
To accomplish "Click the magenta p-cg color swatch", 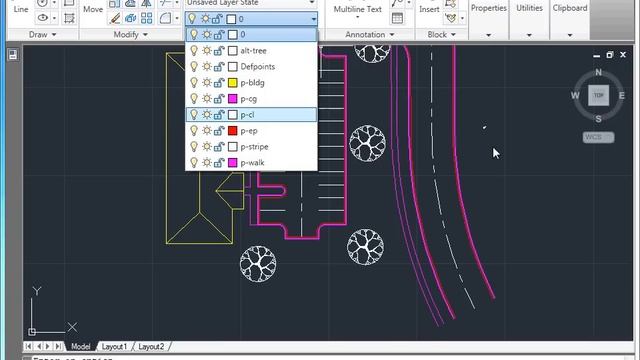I will pos(233,99).
